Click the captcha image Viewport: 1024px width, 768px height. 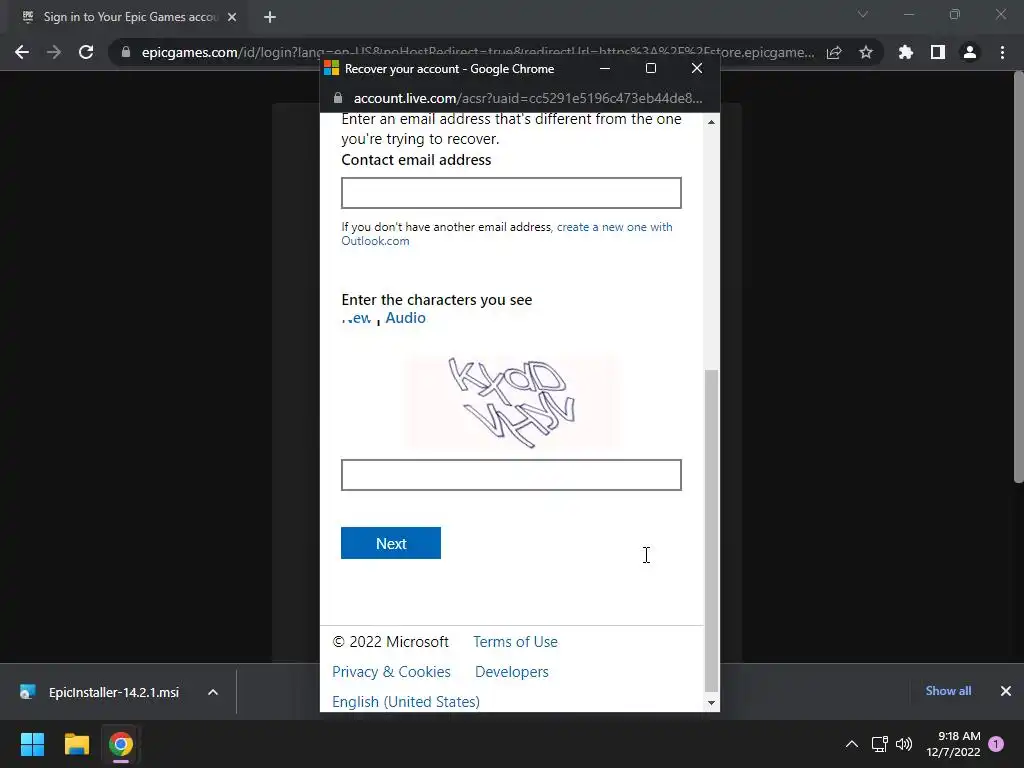pyautogui.click(x=512, y=402)
